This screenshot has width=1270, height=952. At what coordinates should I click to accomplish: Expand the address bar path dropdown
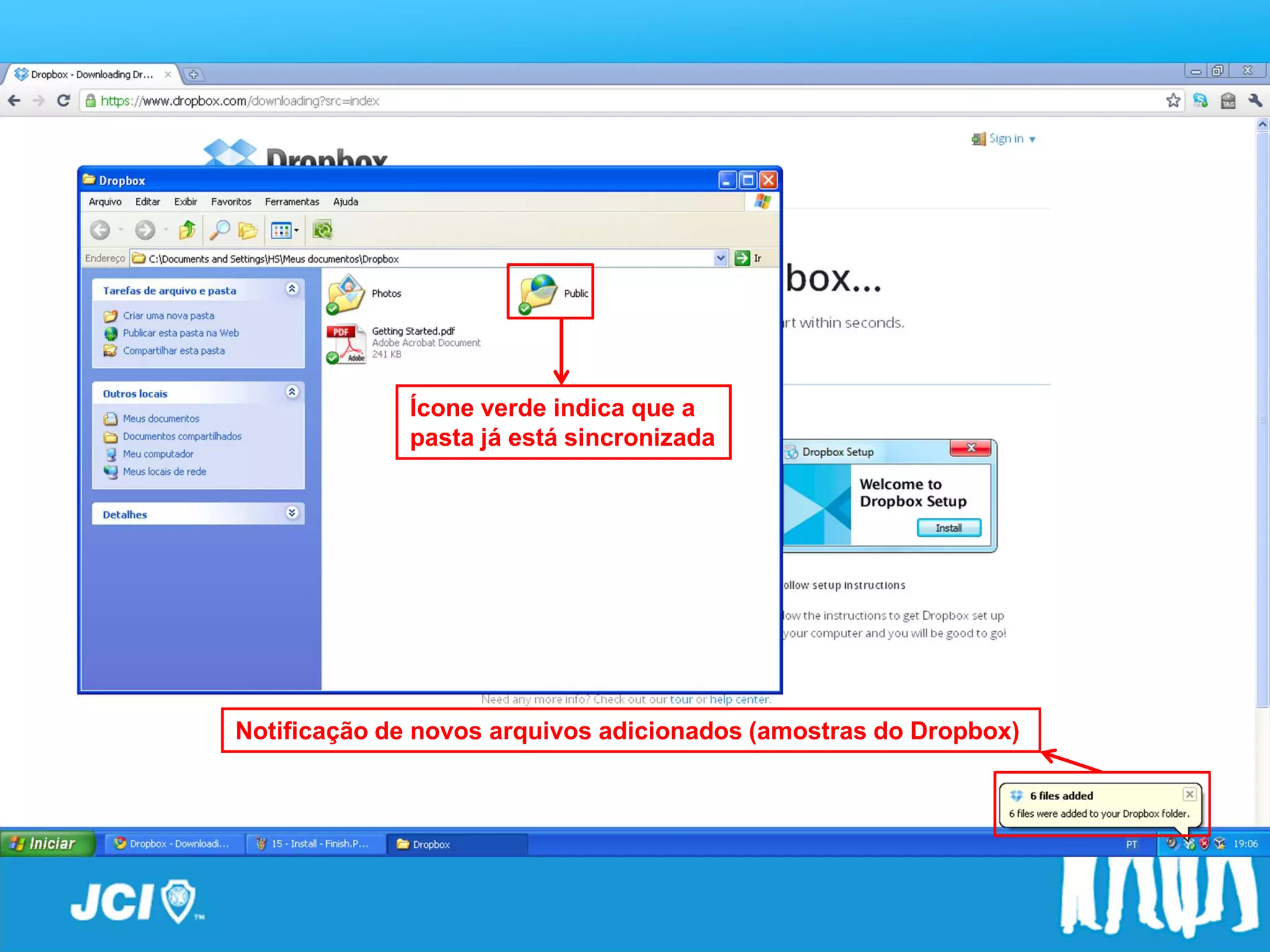[x=721, y=258]
